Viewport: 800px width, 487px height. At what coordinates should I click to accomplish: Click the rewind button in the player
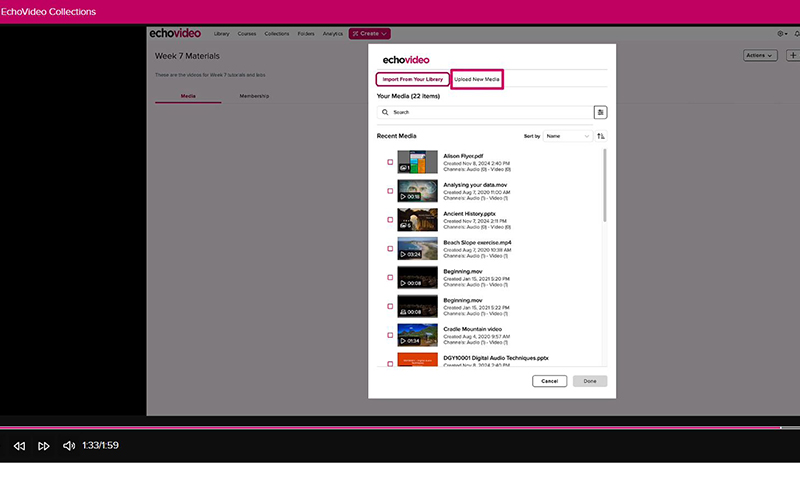point(19,445)
